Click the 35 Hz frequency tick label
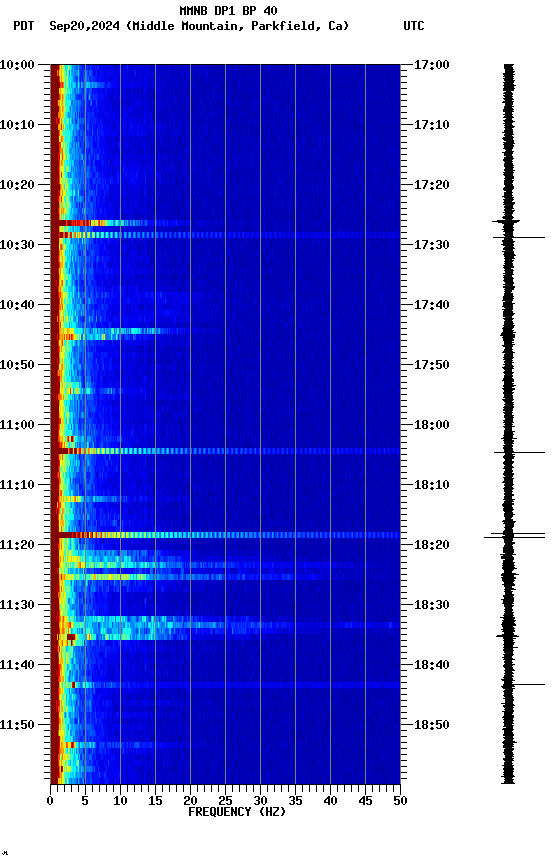The width and height of the screenshot is (552, 864). (x=295, y=801)
